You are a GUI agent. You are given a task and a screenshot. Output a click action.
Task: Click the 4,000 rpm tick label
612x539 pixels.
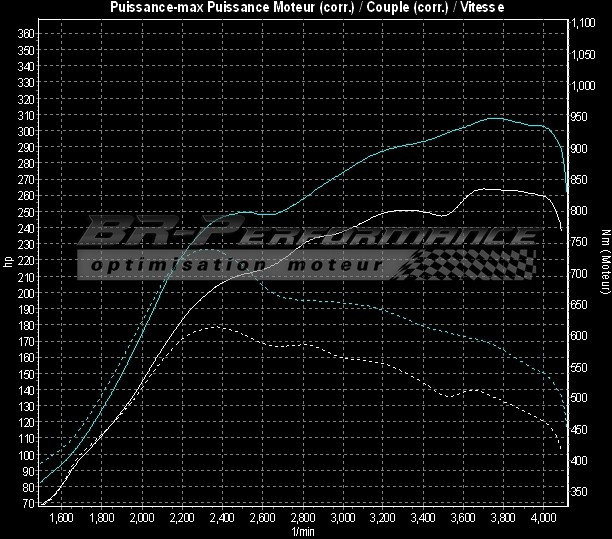[543, 518]
